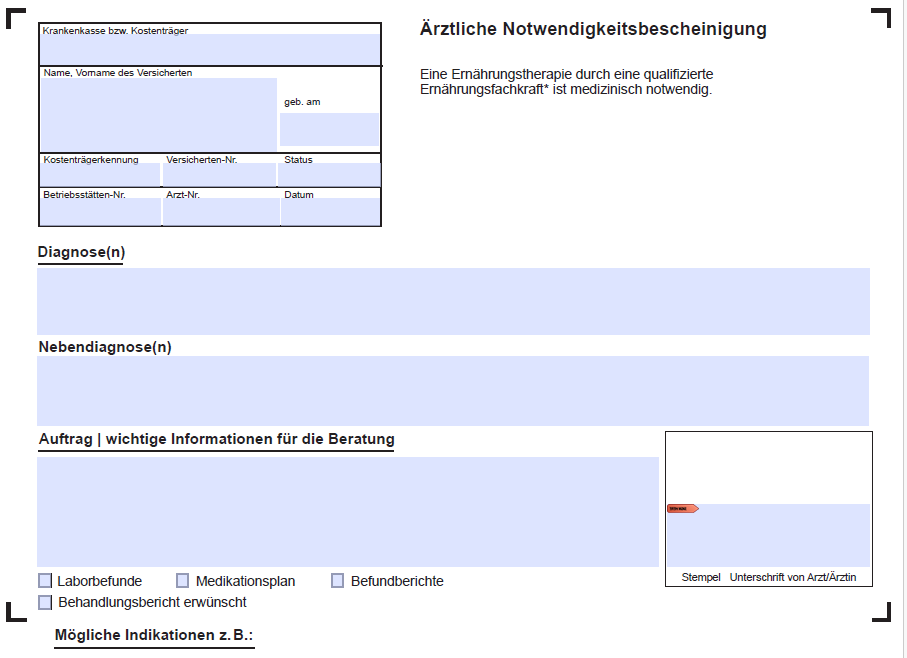The image size is (907, 658).
Task: Focus the Datum field
Action: click(x=330, y=212)
